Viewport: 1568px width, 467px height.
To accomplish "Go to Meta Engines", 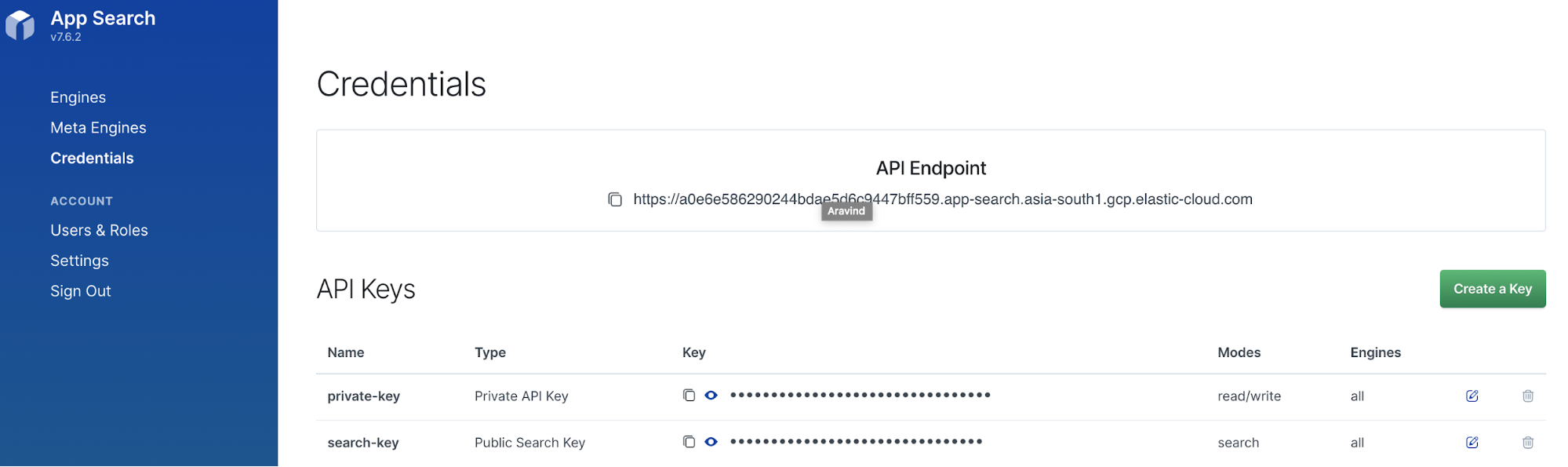I will tap(98, 128).
